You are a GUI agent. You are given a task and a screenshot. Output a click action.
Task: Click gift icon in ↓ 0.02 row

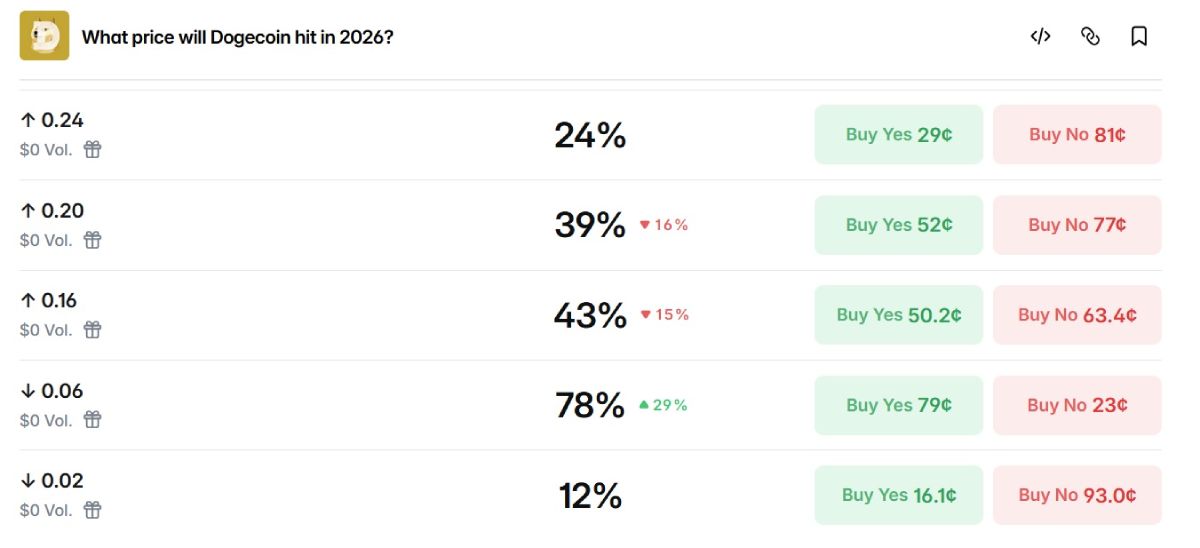coord(92,510)
